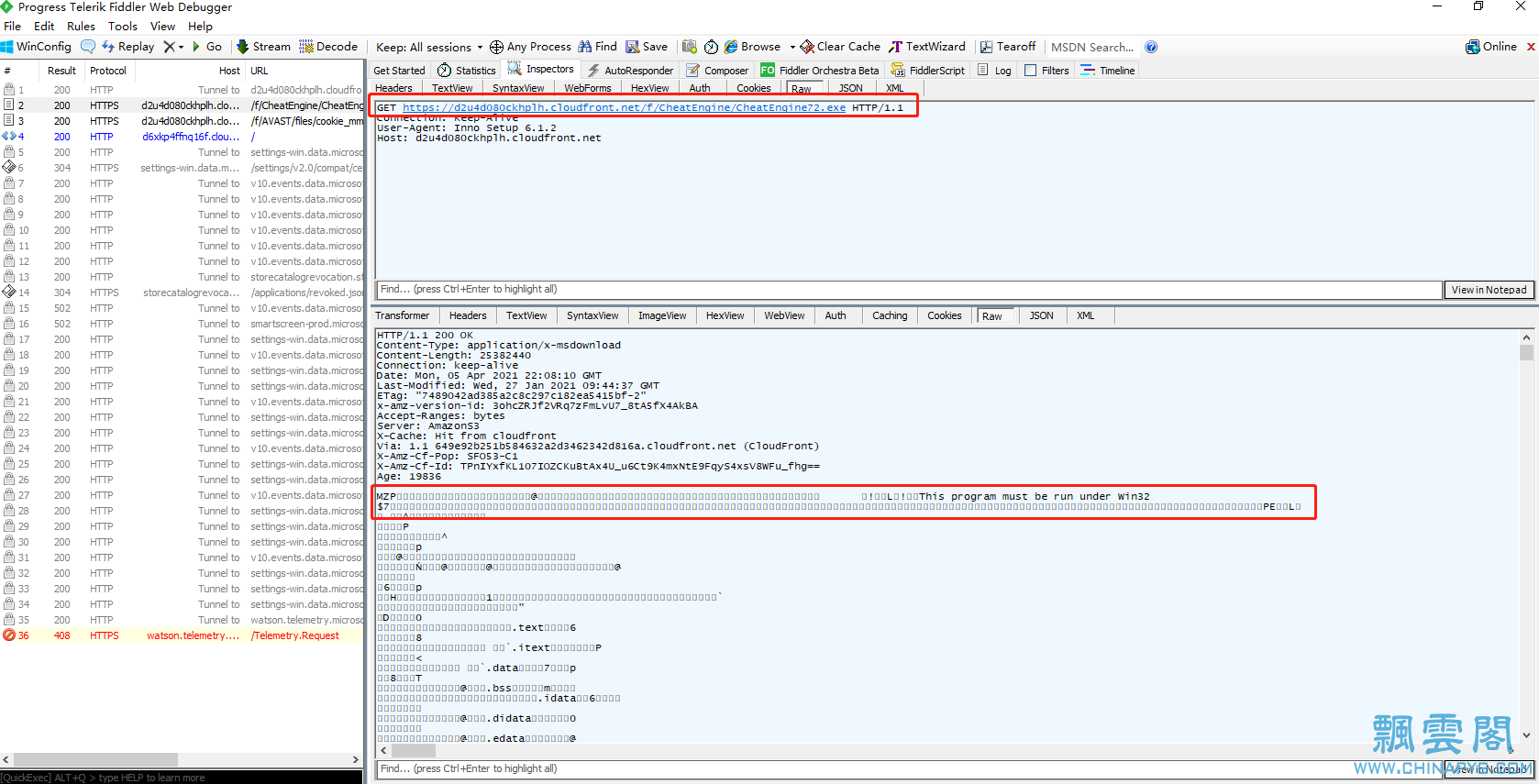1539x784 pixels.
Task: Select session 36 watson.telemetry row
Action: pos(183,635)
